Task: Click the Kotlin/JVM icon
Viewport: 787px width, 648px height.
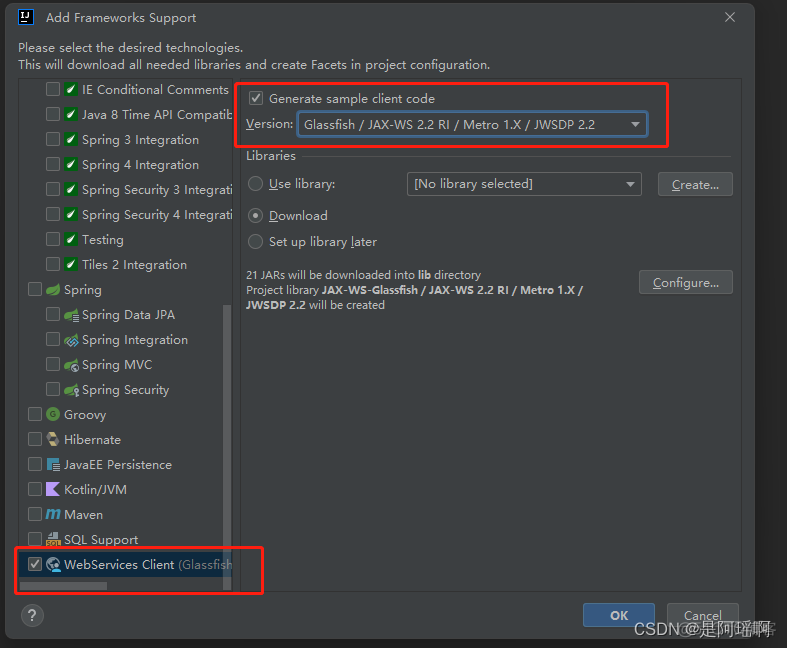Action: tap(53, 489)
